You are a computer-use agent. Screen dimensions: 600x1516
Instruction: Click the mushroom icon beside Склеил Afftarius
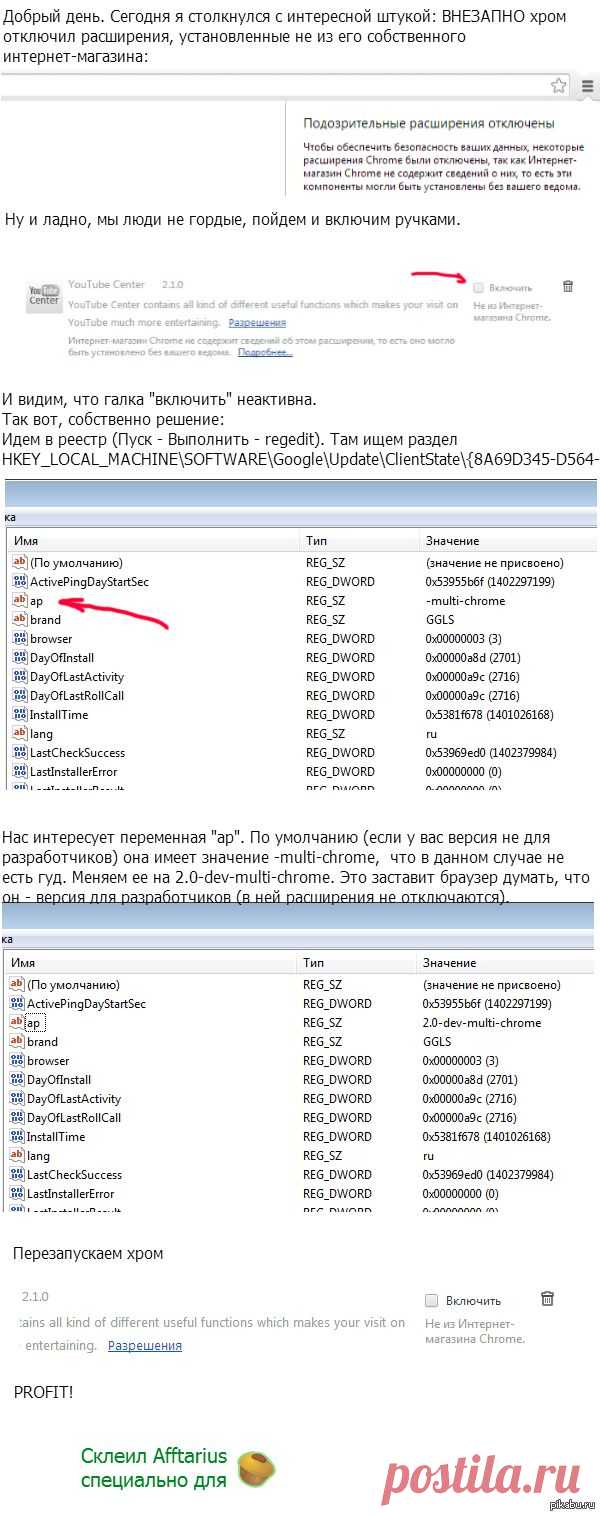255,1469
